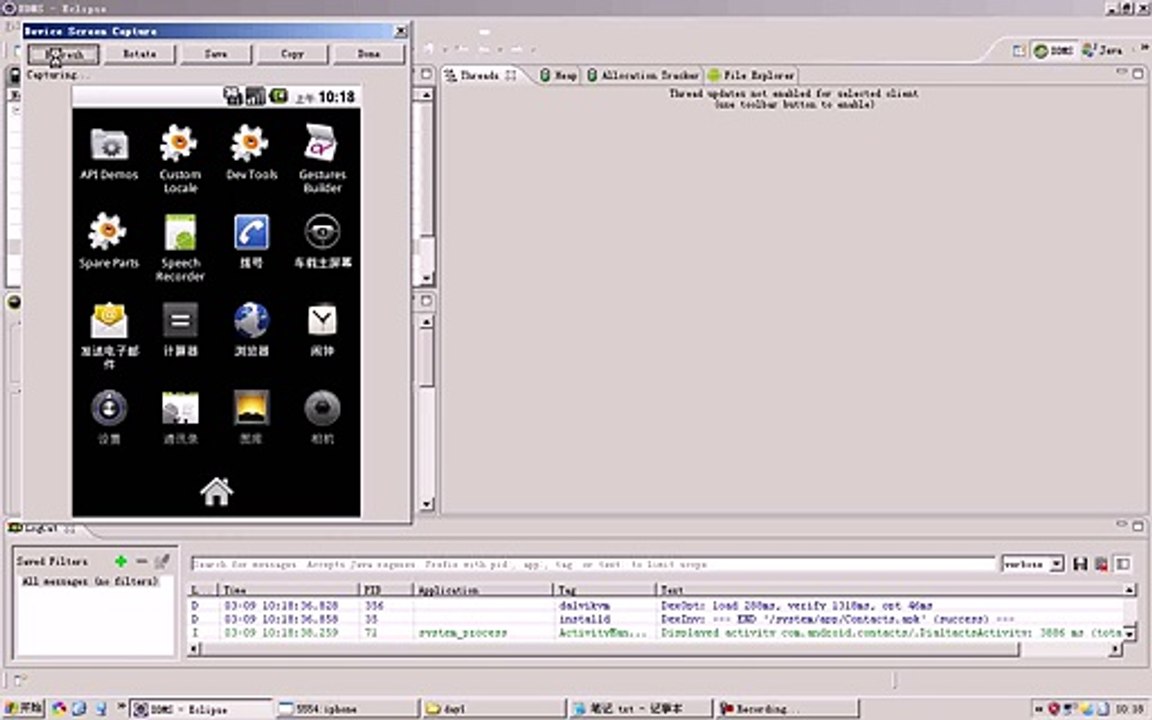
Task: Tap the calculator app icon
Action: point(180,320)
